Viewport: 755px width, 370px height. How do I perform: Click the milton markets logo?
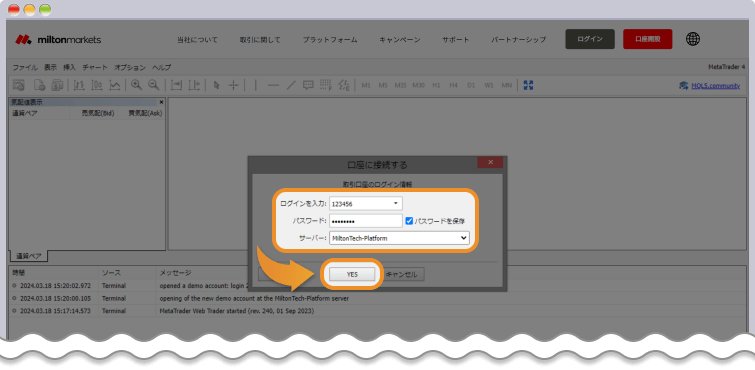point(58,40)
